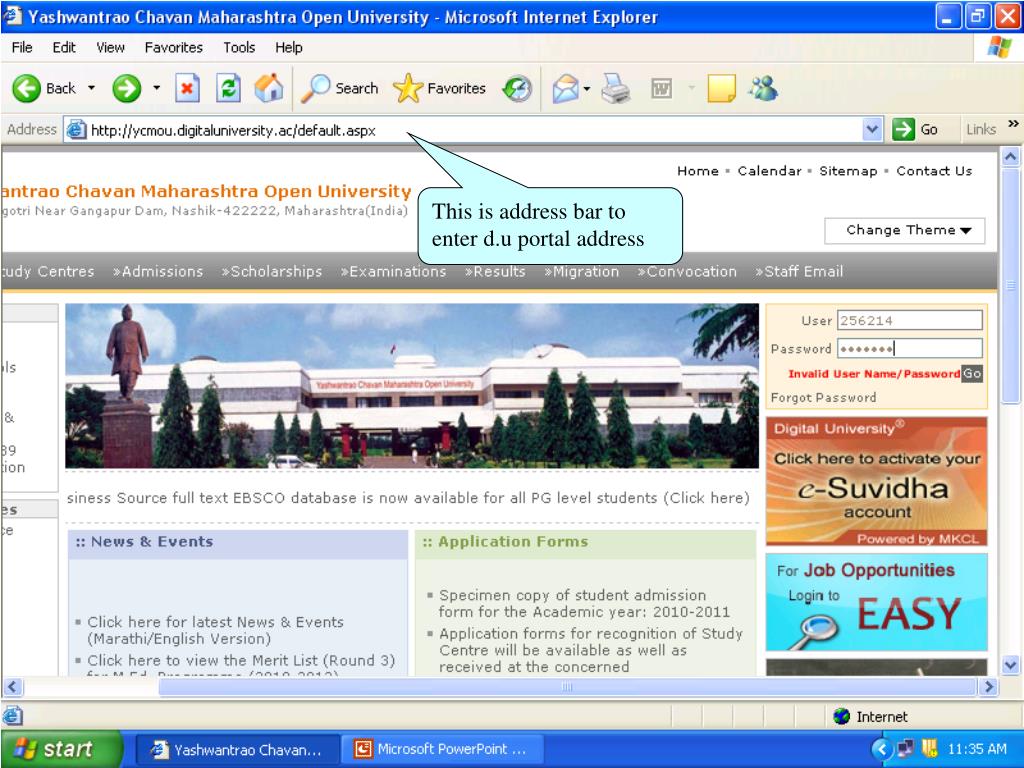Screen dimensions: 1024x768
Task: Click the Forgot Password link
Action: point(824,398)
